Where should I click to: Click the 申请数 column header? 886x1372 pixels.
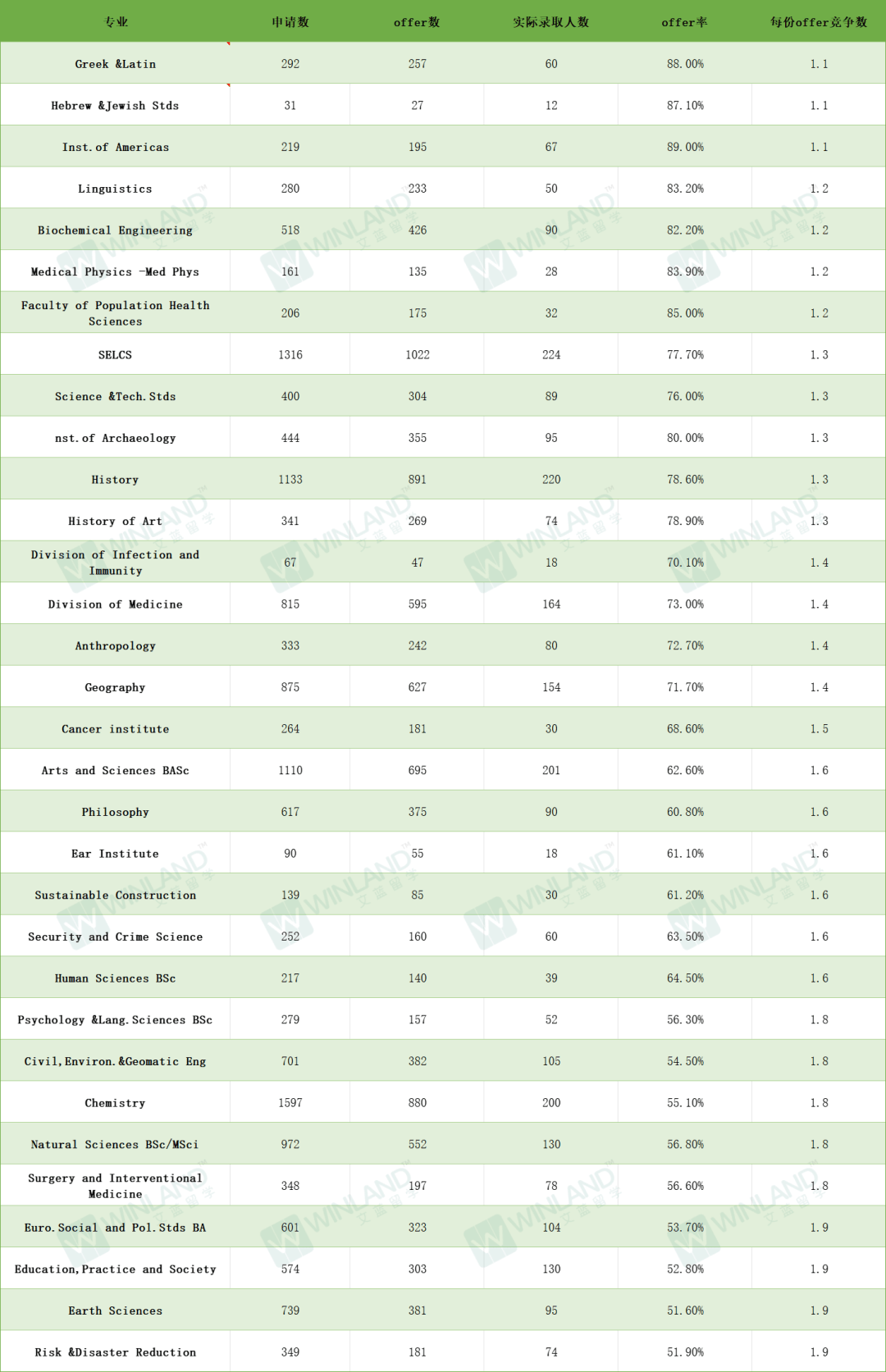[290, 22]
